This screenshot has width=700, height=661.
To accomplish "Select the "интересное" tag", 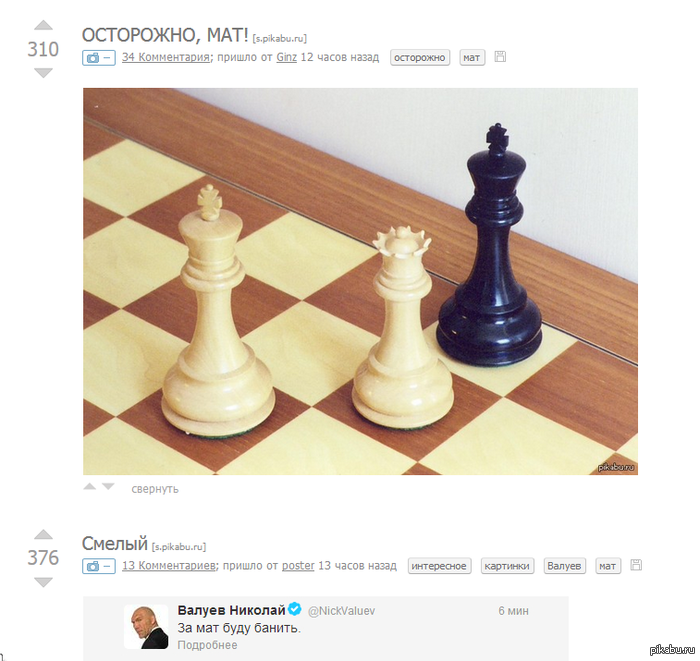I will point(439,566).
